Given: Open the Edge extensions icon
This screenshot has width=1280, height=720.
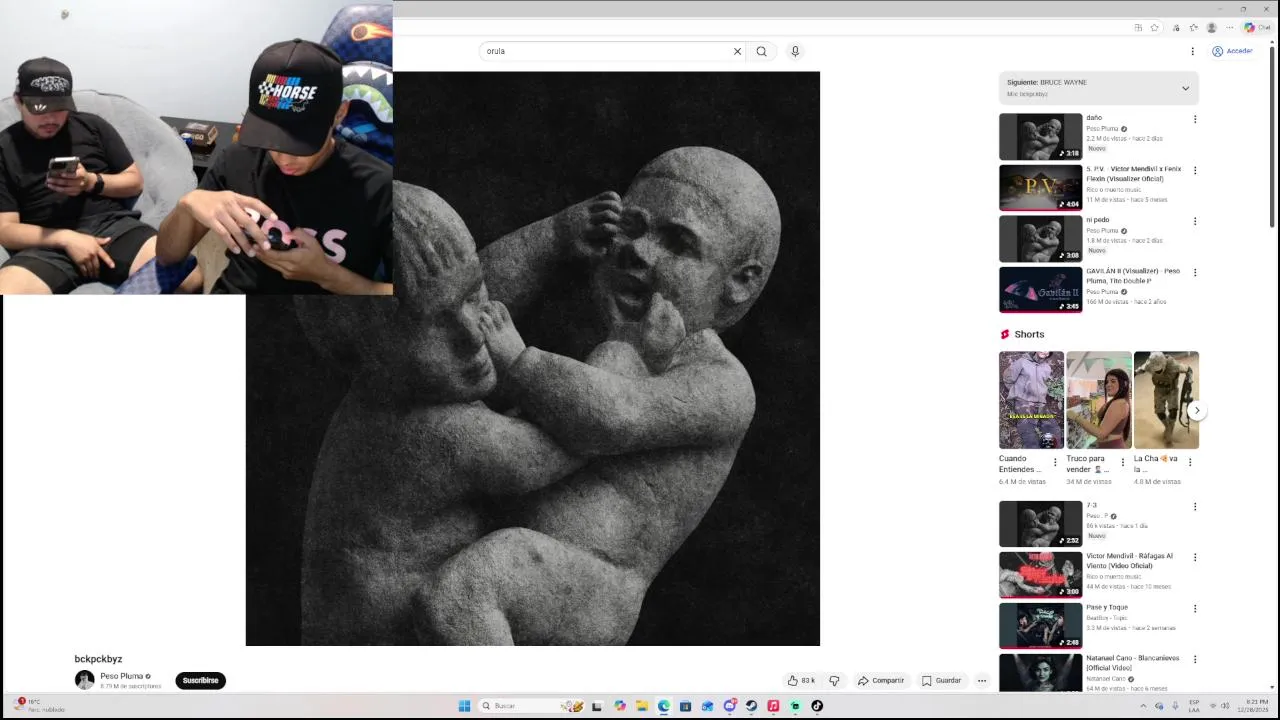Looking at the screenshot, I should (x=1176, y=28).
